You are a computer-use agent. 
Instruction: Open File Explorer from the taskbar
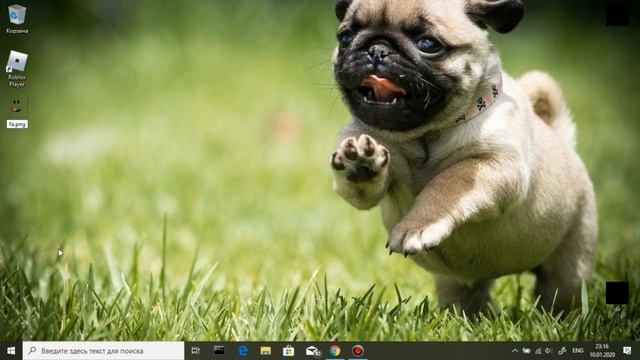pos(266,351)
